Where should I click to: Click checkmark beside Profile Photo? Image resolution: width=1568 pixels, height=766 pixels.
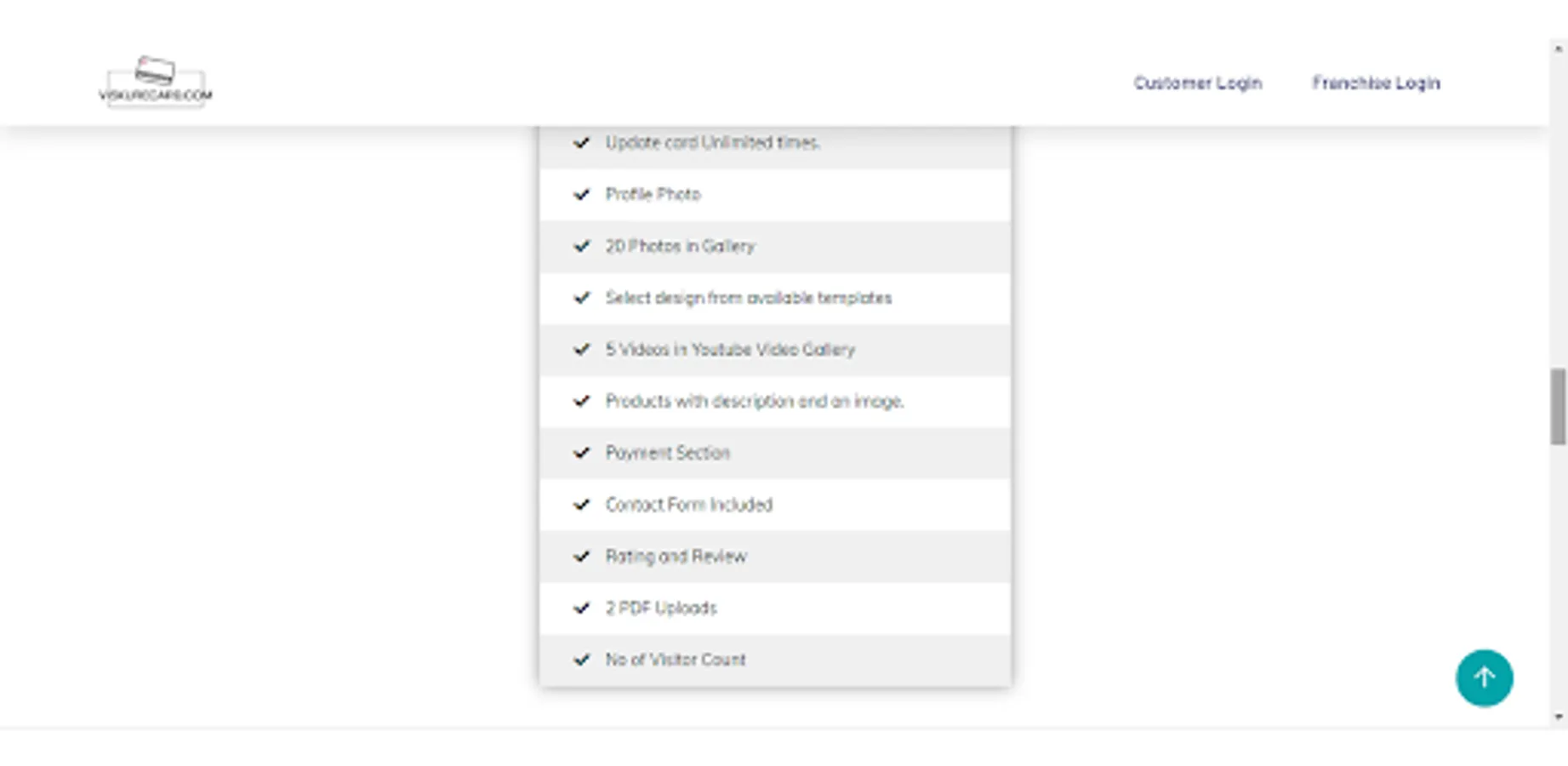point(582,195)
